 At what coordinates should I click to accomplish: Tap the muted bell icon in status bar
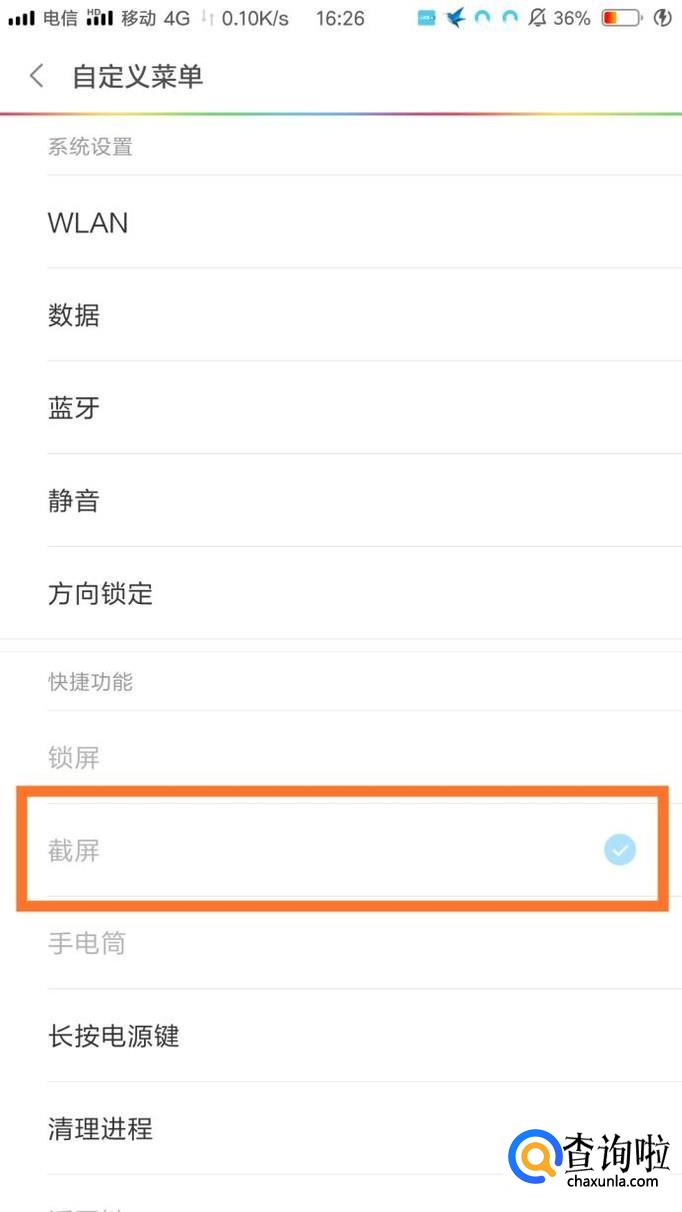(x=537, y=18)
